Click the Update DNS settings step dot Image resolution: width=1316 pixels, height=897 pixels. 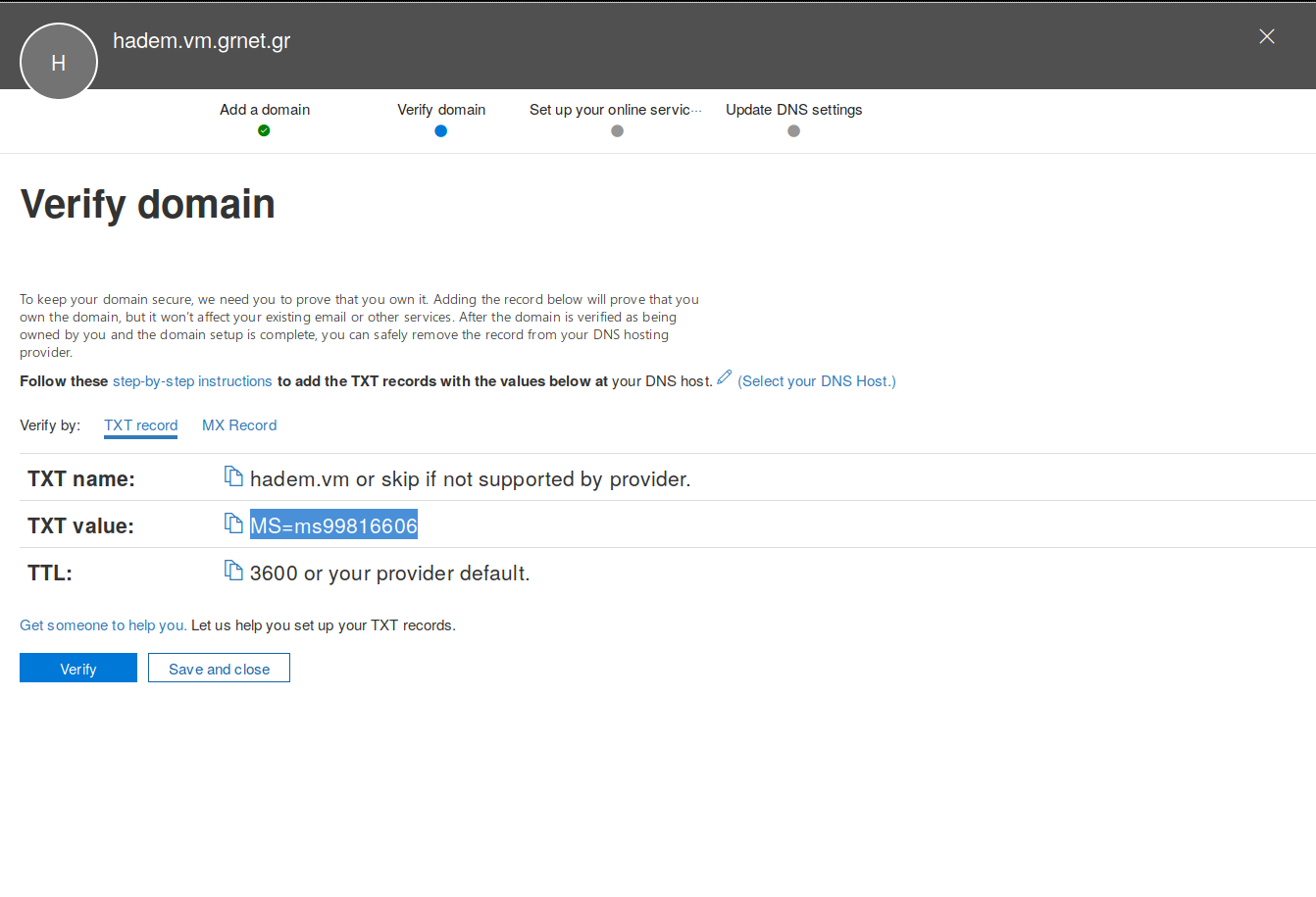pyautogui.click(x=793, y=130)
